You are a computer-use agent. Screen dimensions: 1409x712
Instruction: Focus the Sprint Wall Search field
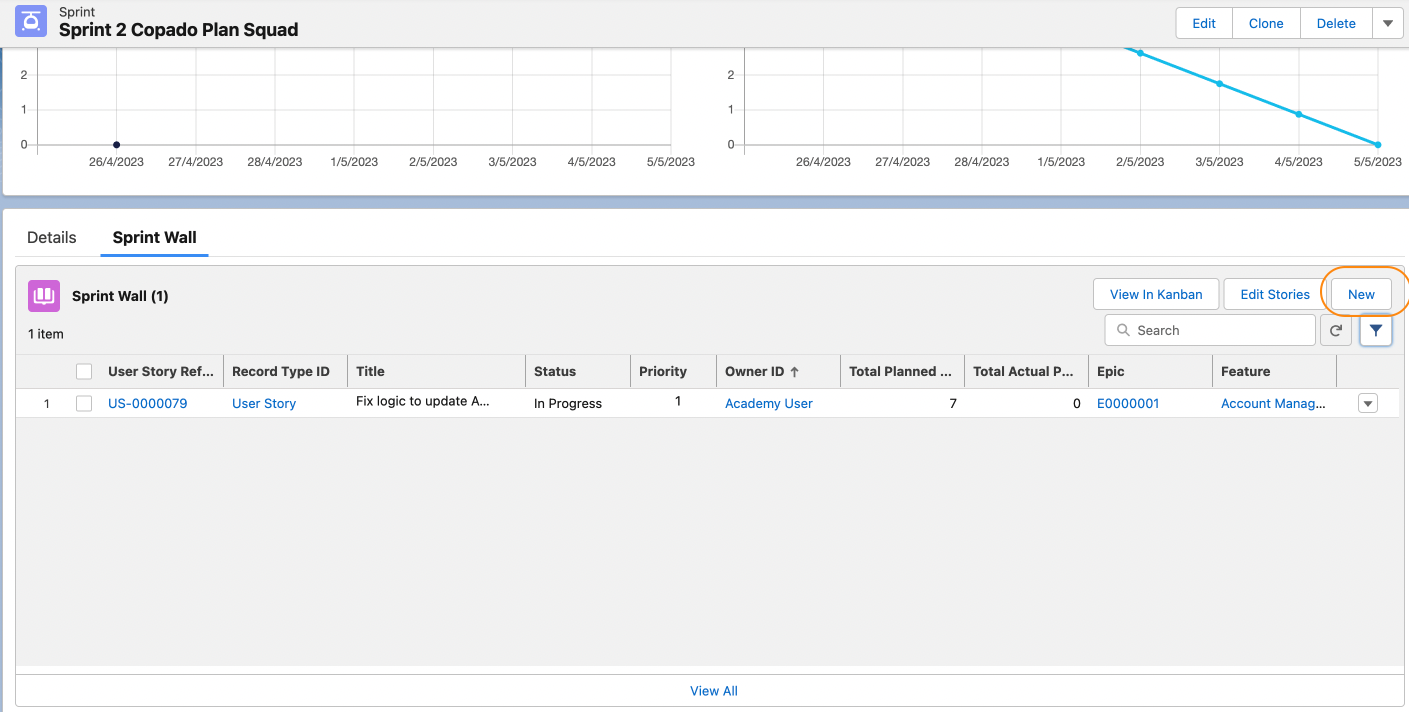pyautogui.click(x=1210, y=330)
